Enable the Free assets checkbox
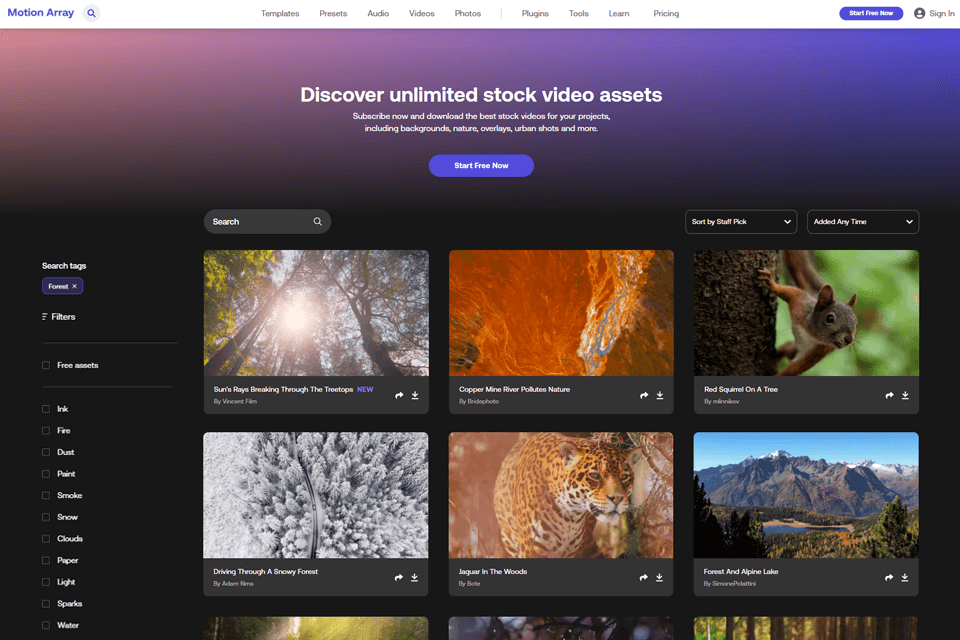This screenshot has width=960, height=640. point(46,365)
